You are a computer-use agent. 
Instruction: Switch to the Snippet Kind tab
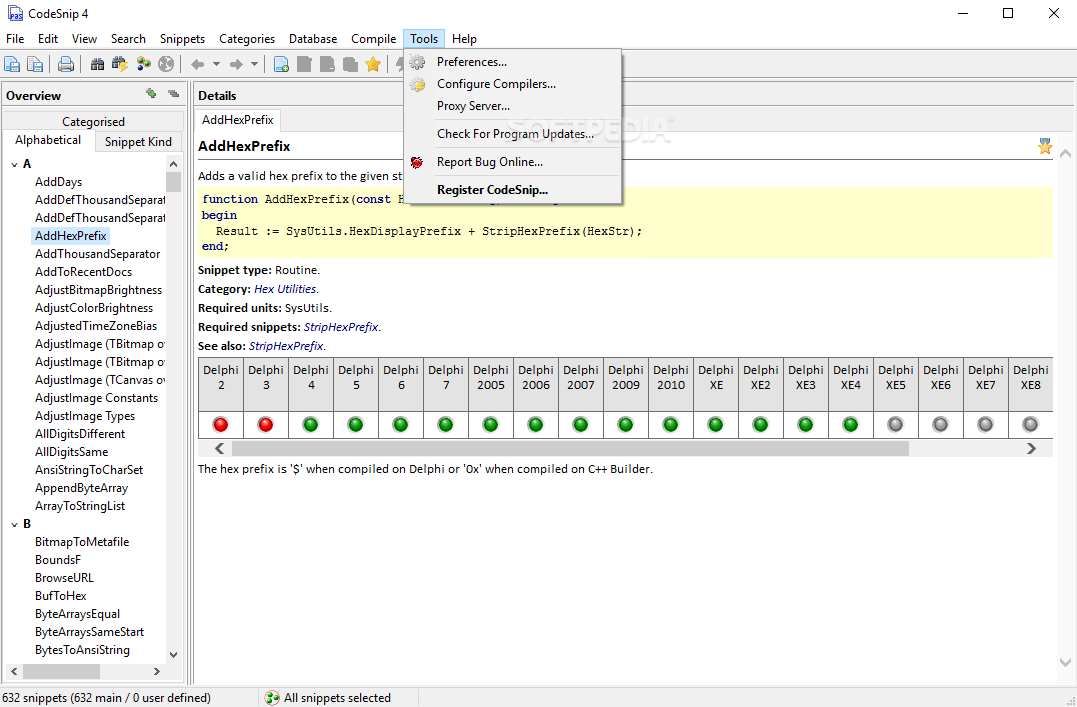click(138, 142)
